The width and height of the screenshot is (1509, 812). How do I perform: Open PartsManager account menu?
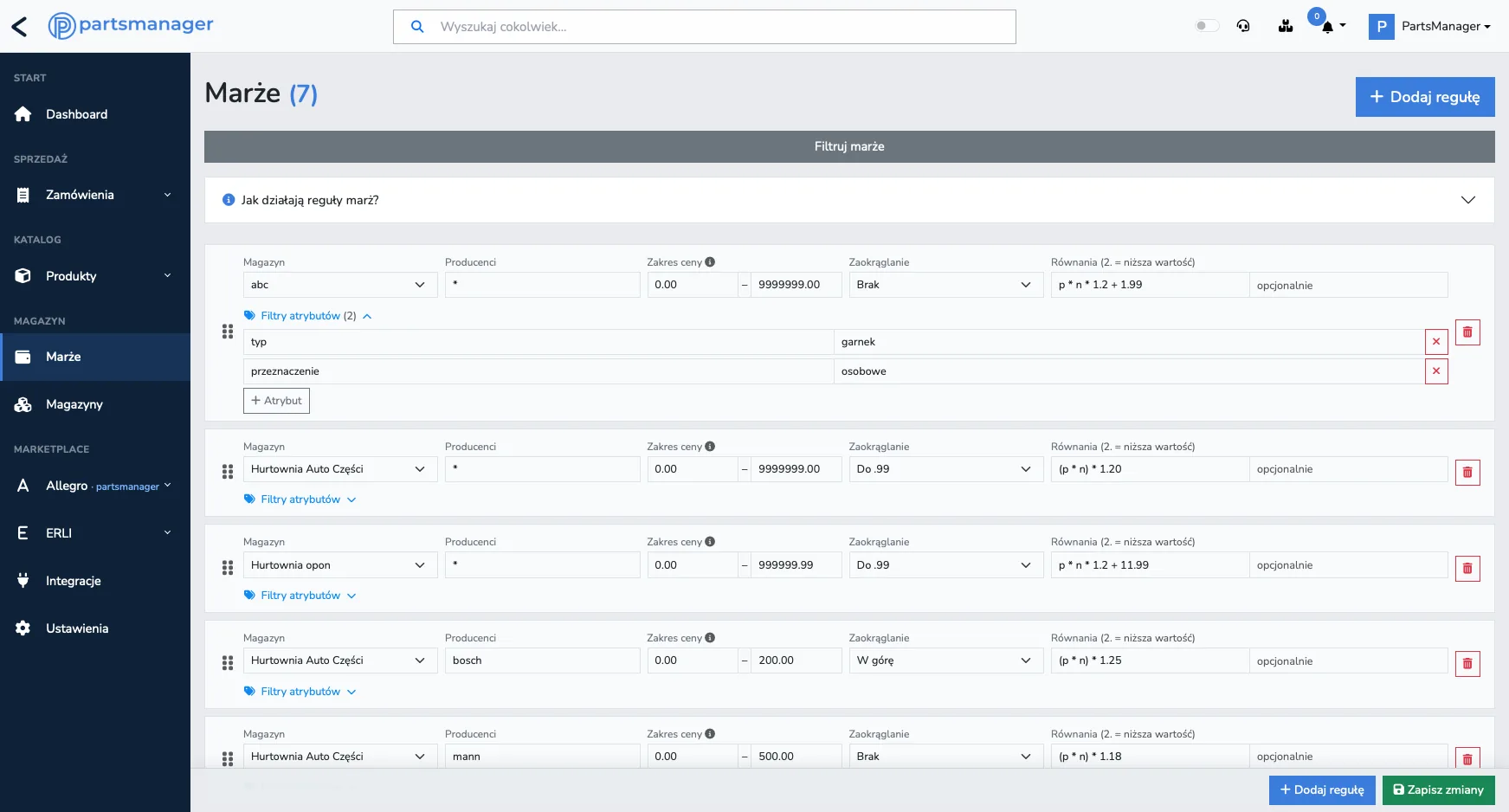tap(1430, 26)
